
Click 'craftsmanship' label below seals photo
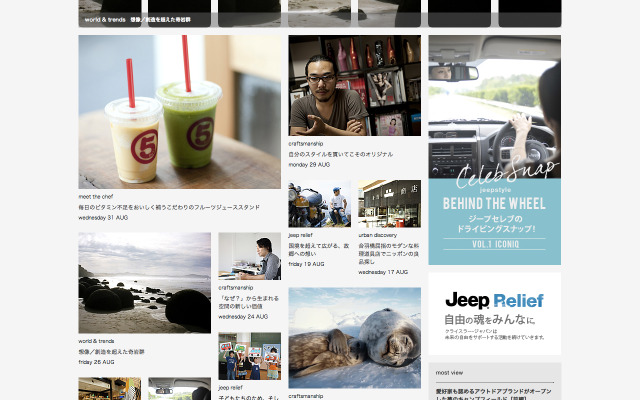coord(306,396)
